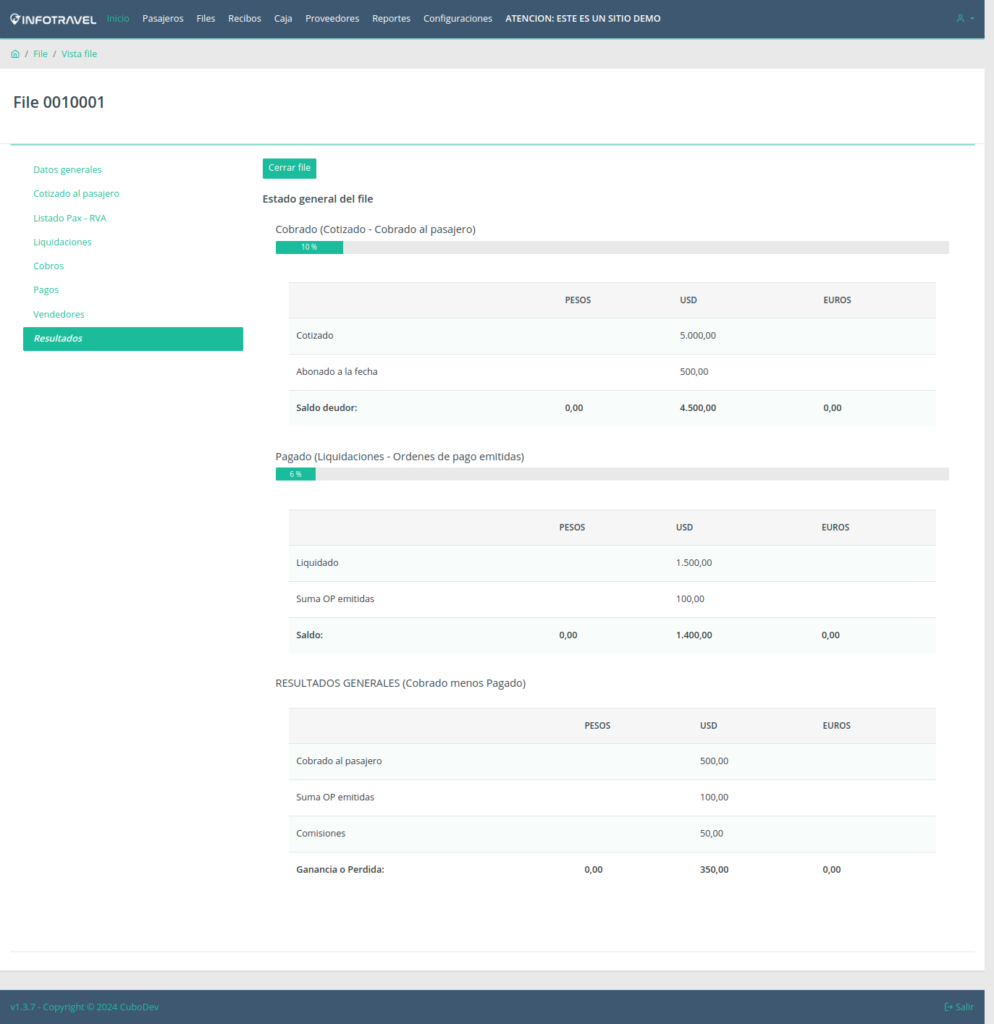Click the Comisiones value 50,00
The image size is (994, 1024).
(711, 834)
